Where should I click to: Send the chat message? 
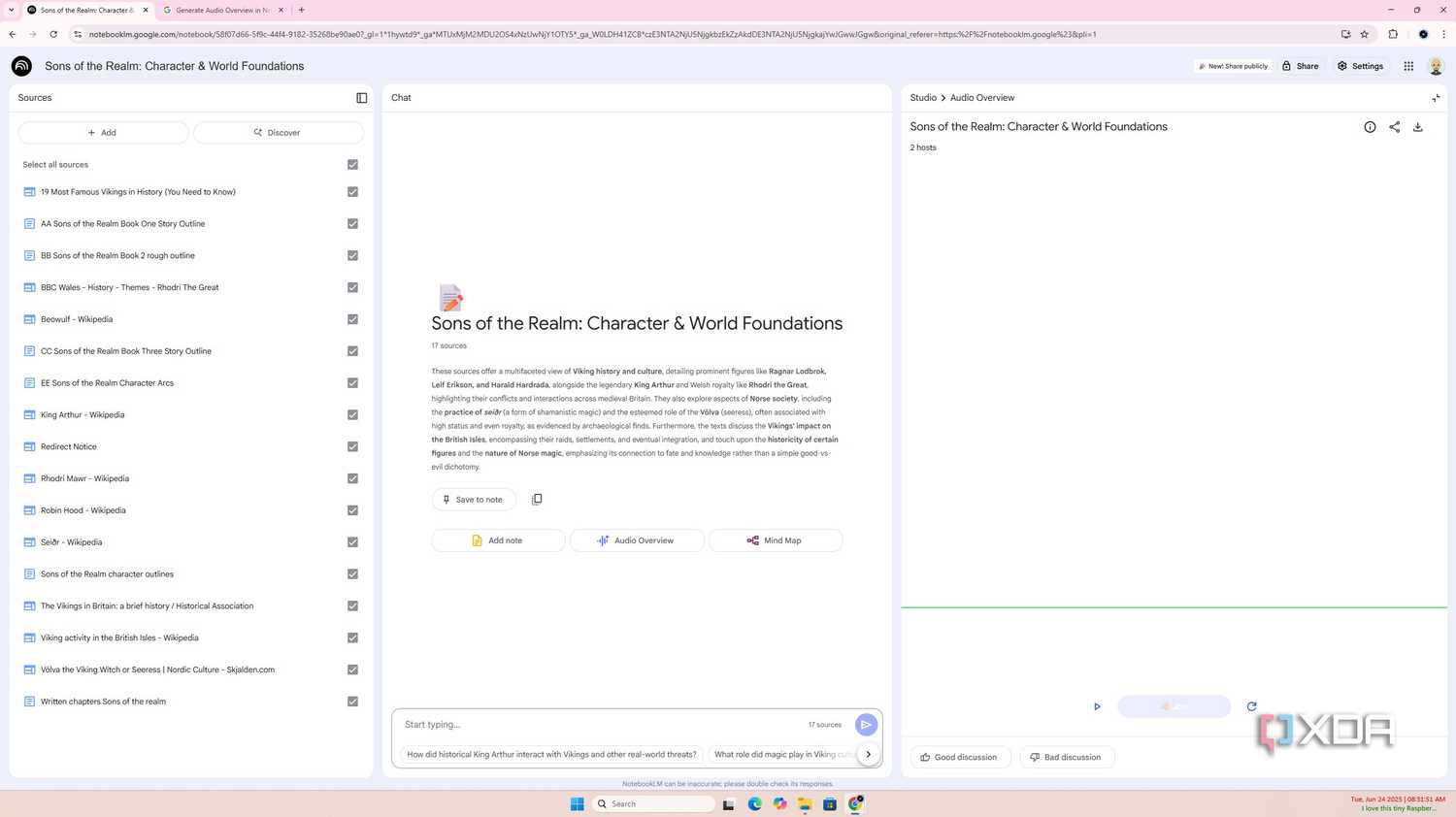click(866, 725)
